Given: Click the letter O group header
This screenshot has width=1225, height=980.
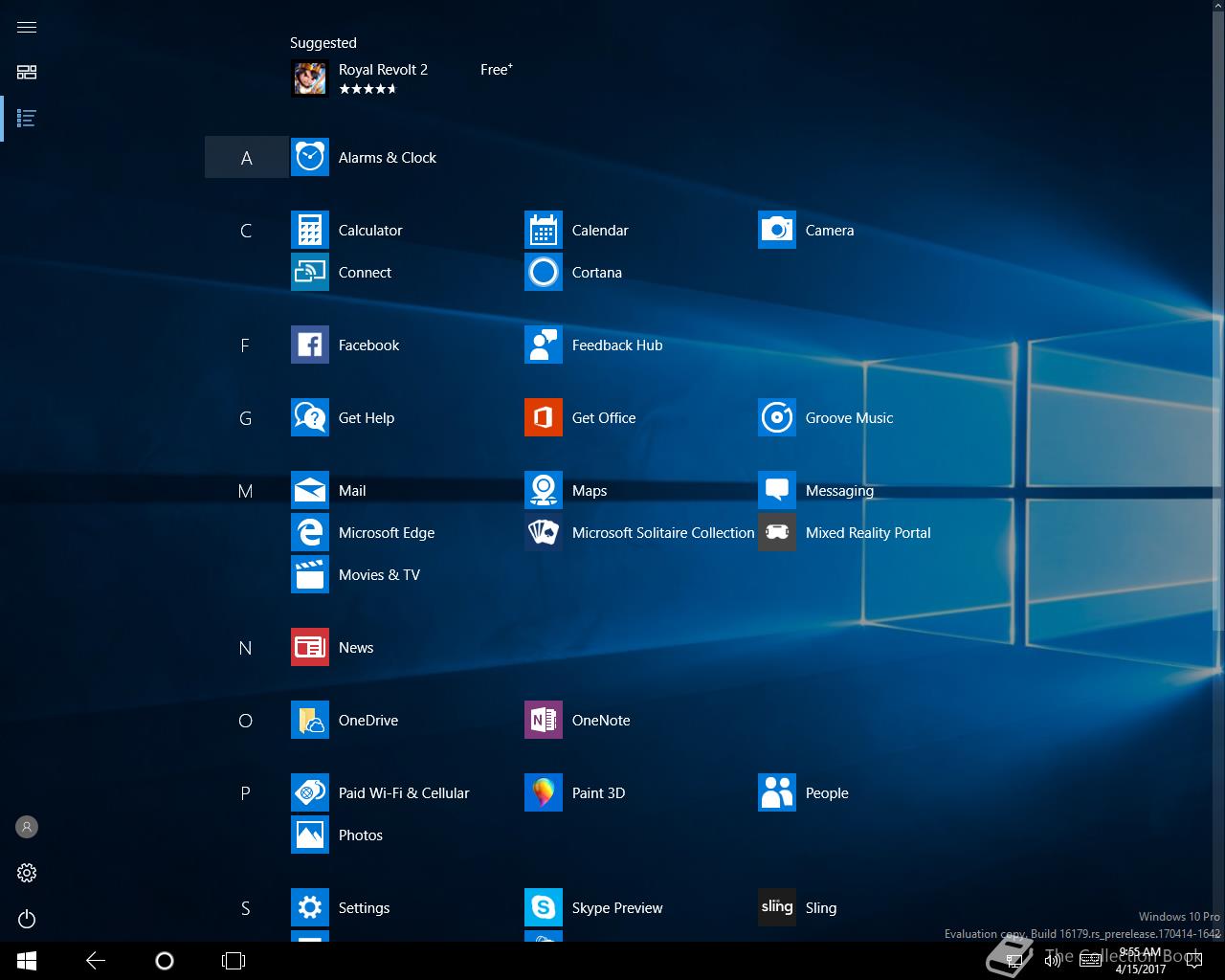Looking at the screenshot, I should [246, 721].
